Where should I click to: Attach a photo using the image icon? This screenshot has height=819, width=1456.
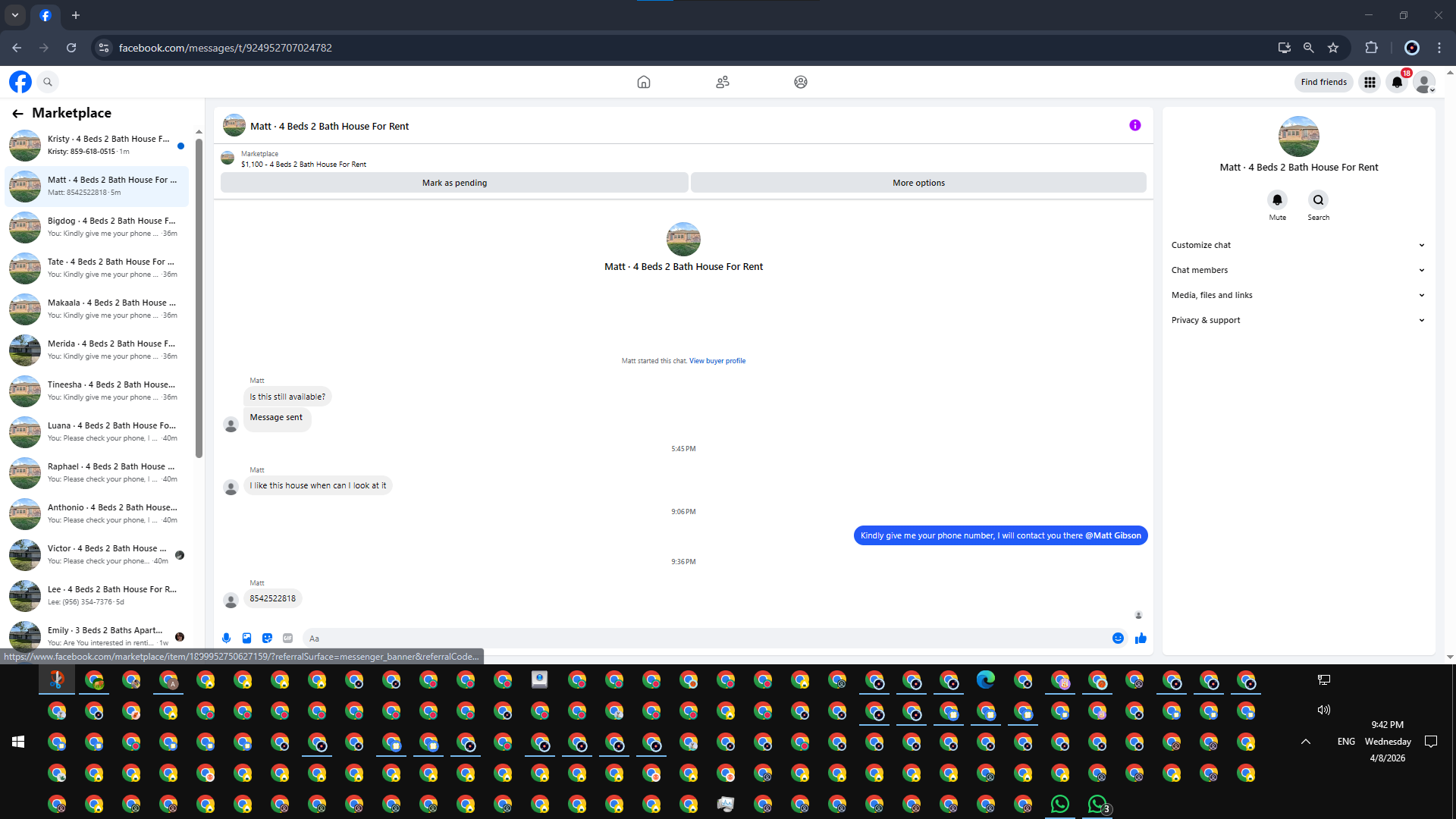[246, 639]
